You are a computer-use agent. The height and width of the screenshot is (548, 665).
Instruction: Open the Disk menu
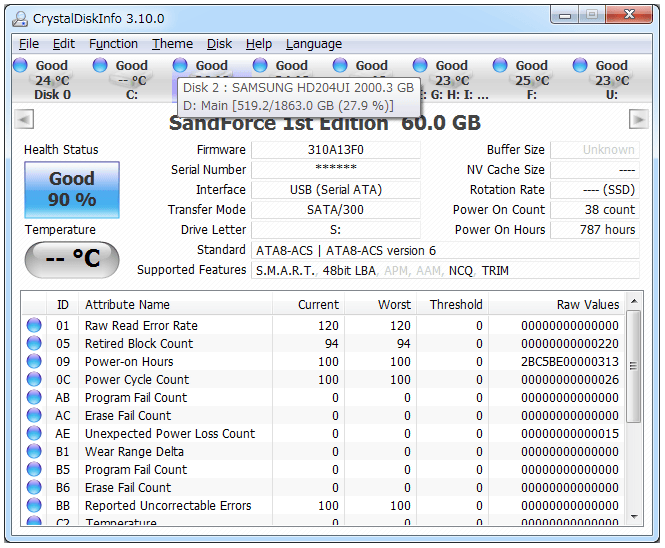tap(219, 44)
